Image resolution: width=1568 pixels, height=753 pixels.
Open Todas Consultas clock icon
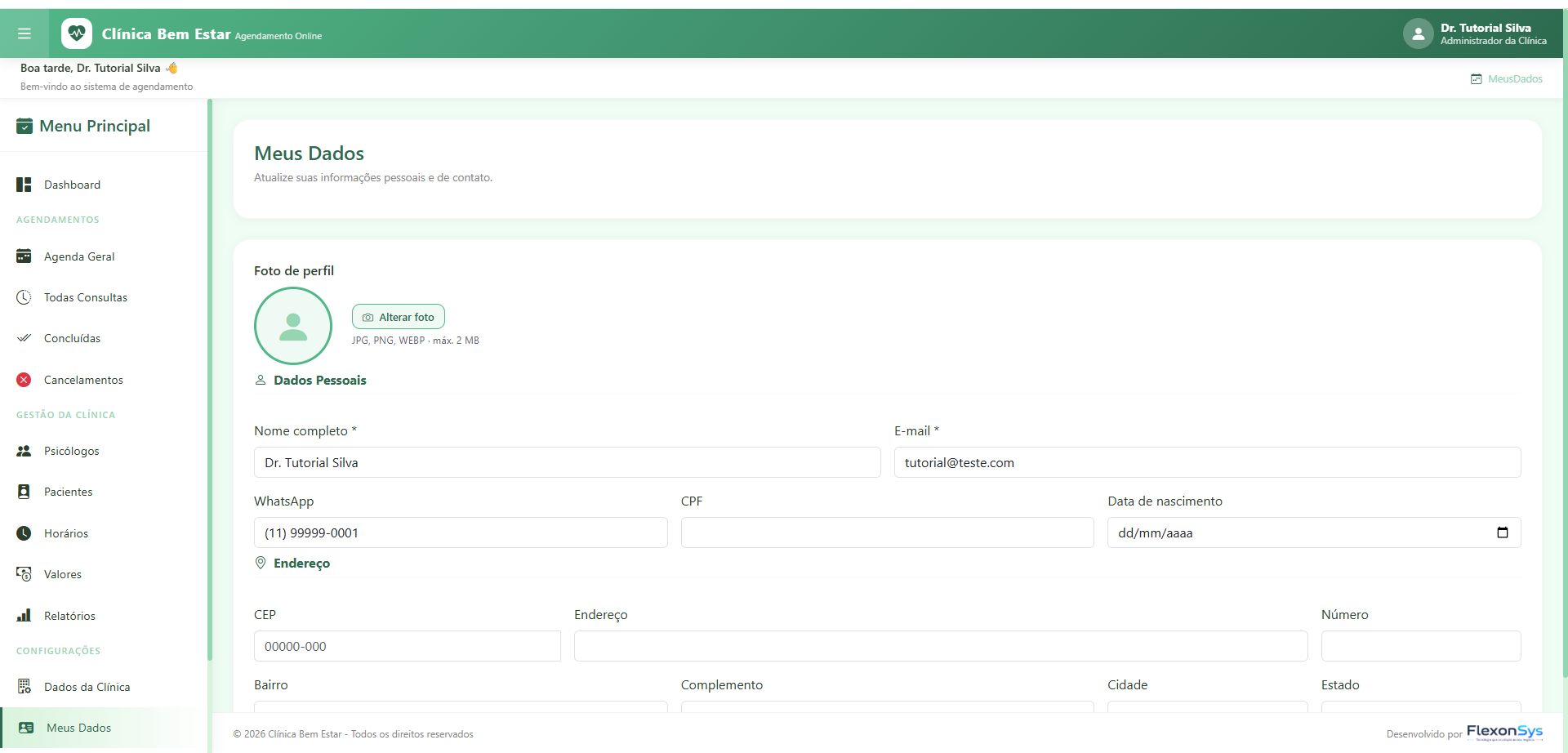(24, 297)
